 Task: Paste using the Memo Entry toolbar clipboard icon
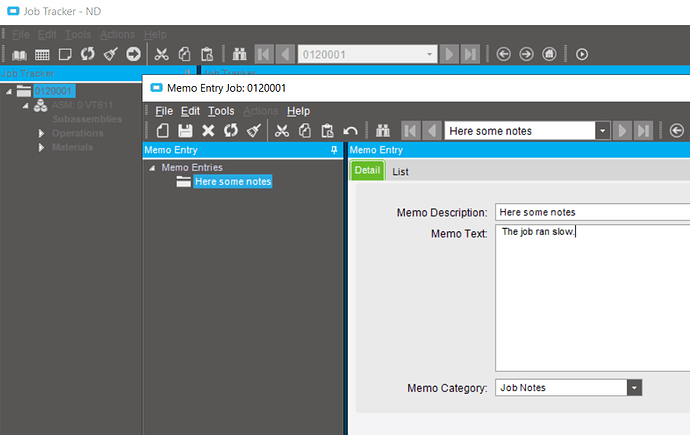327,131
